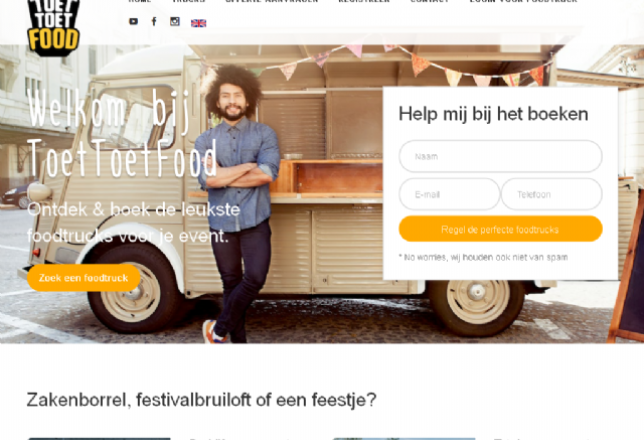
Task: Open the YouTube channel icon
Action: (133, 21)
